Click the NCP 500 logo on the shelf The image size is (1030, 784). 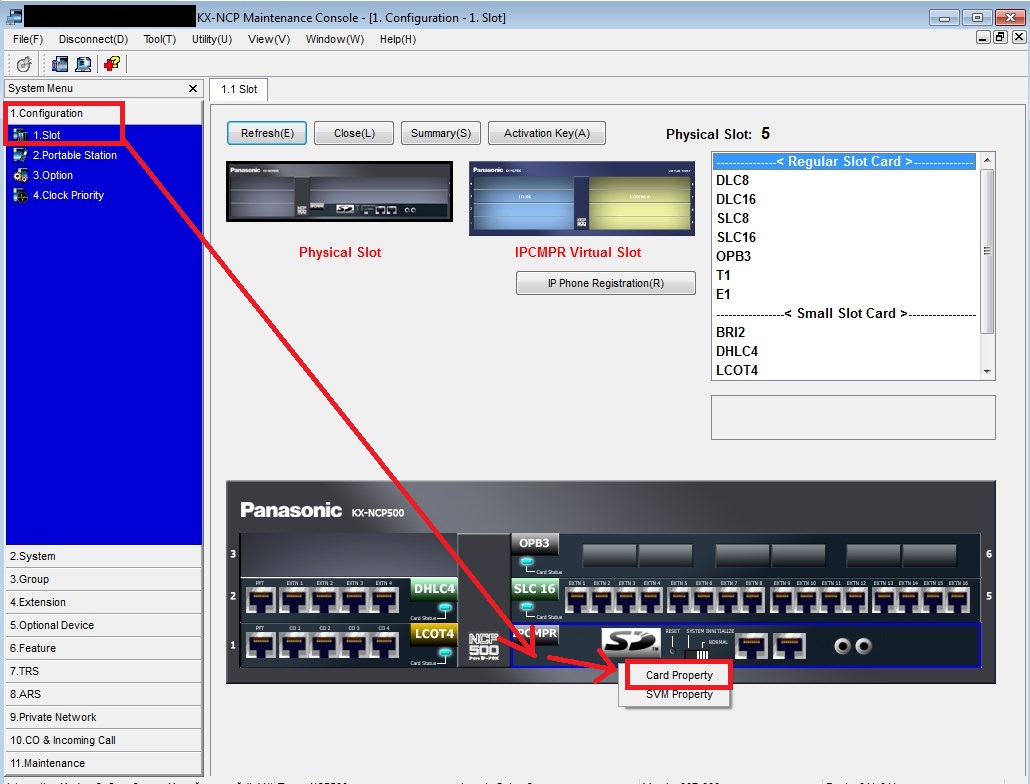click(x=483, y=647)
